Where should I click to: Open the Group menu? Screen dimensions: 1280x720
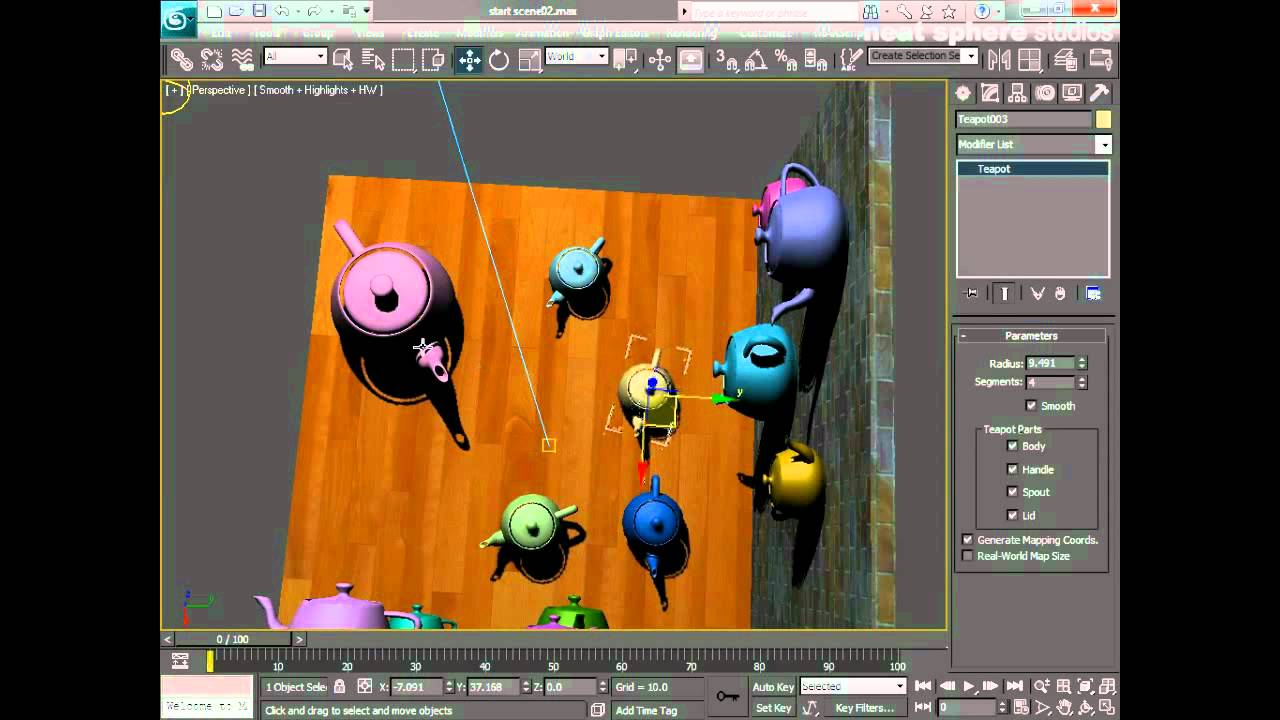click(318, 33)
